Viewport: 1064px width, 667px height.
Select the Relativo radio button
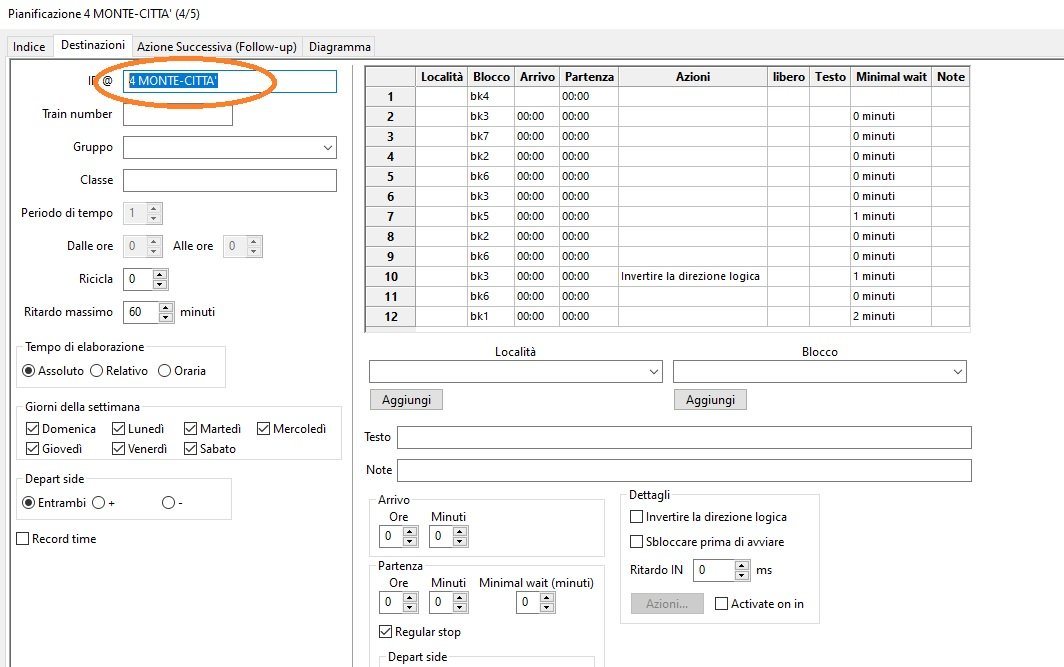pos(97,371)
